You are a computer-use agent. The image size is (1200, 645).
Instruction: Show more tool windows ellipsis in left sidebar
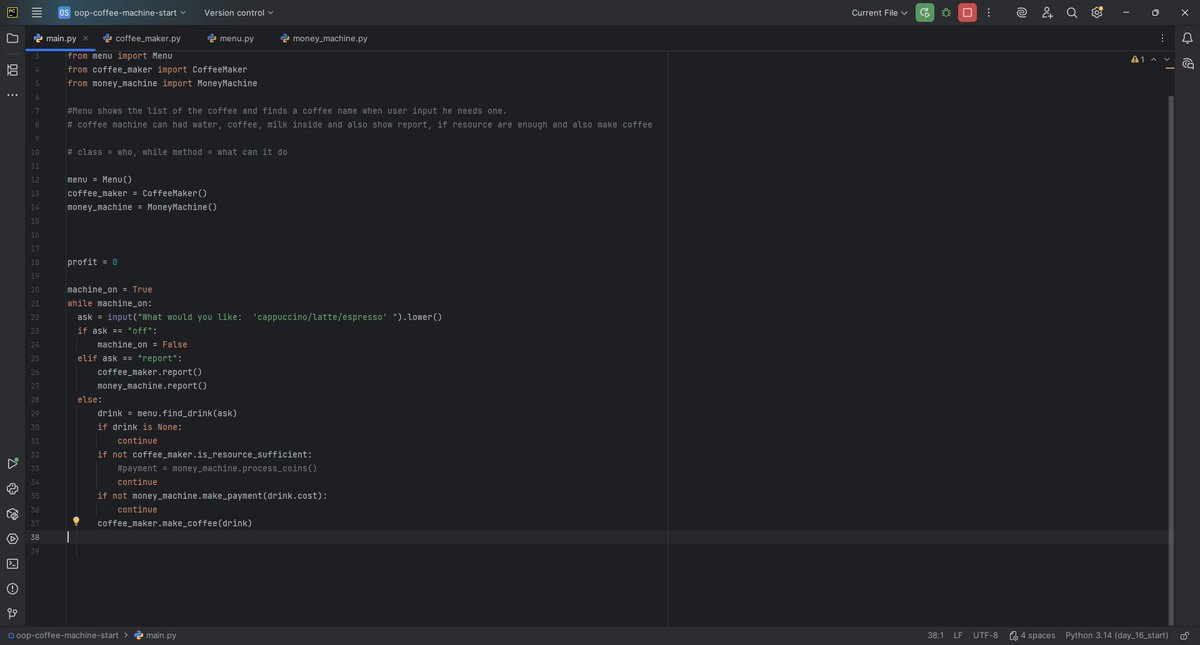pyautogui.click(x=12, y=95)
